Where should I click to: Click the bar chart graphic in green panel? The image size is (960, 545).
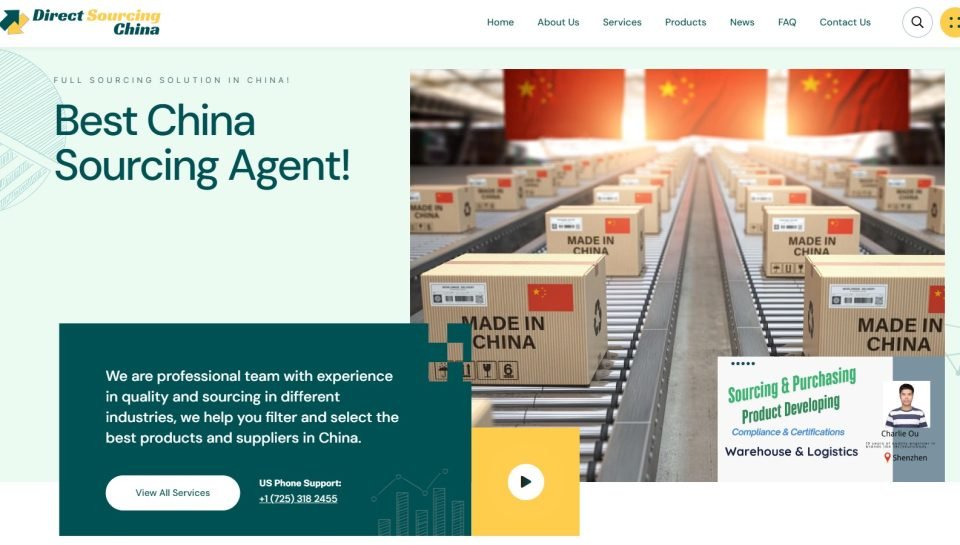[x=419, y=503]
